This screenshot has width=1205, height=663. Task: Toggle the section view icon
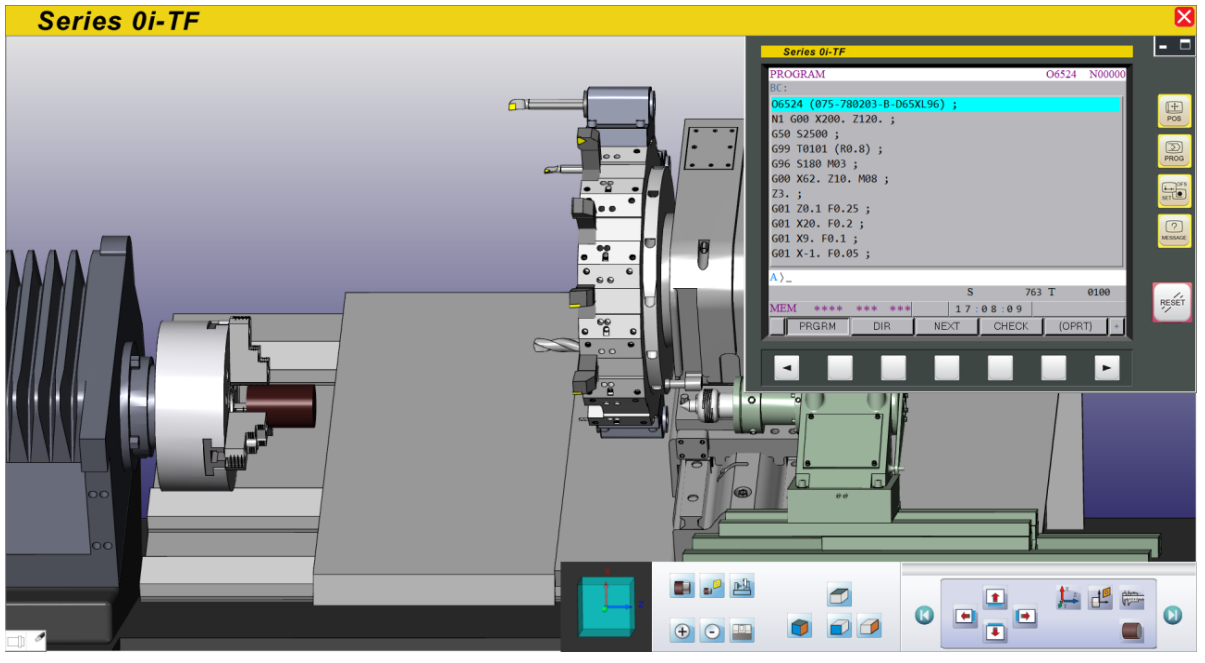click(742, 631)
